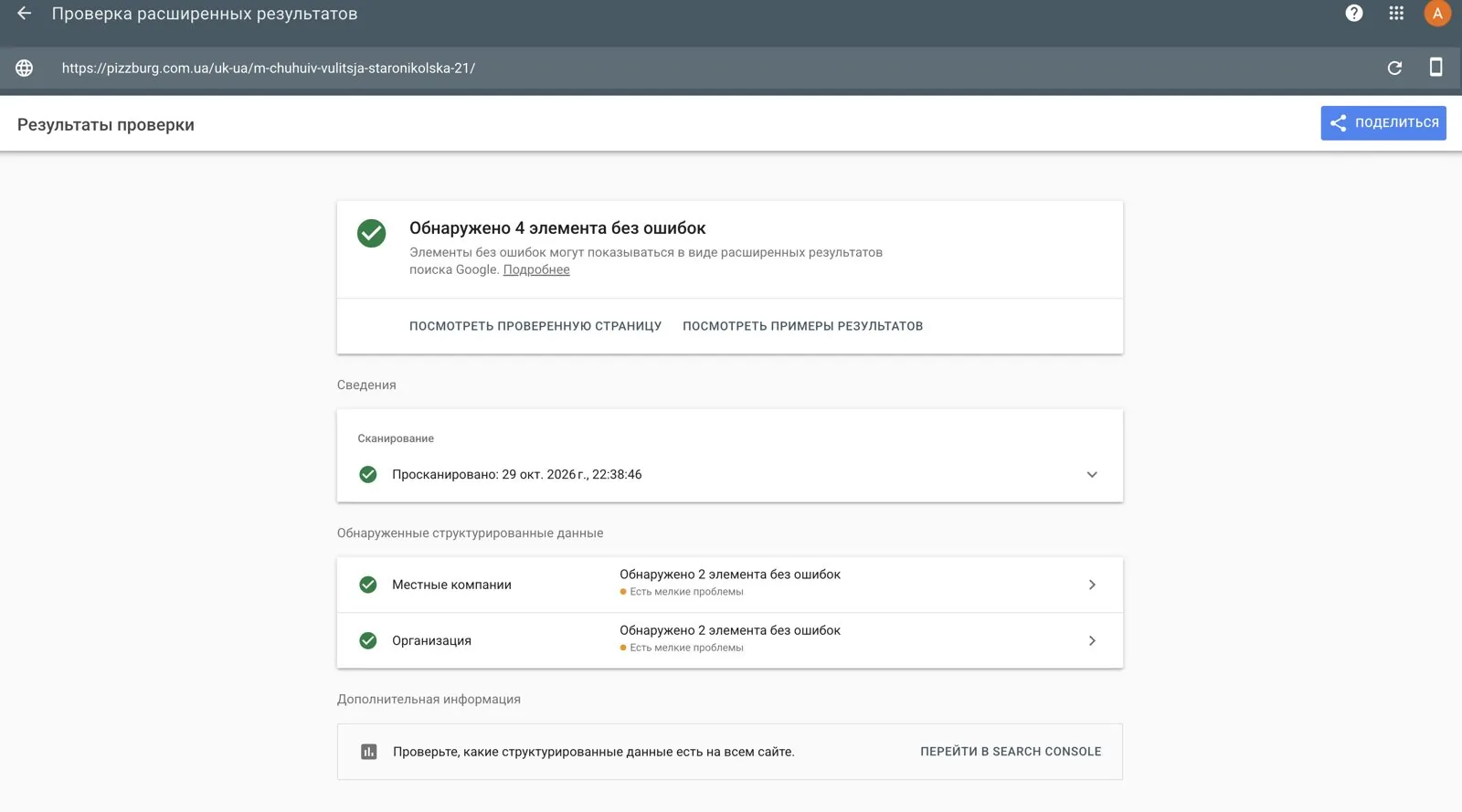Click the 'Результаты проверки' heading
The width and height of the screenshot is (1462, 812).
(106, 125)
